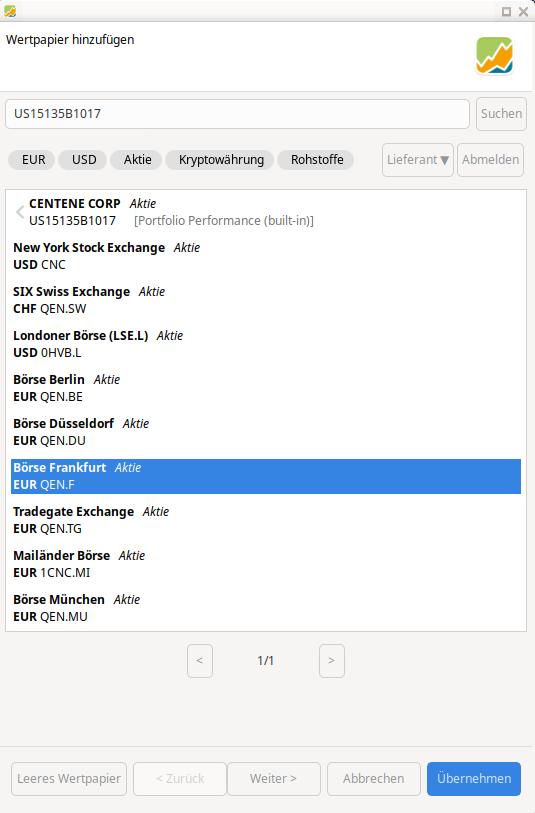
Task: Click the Zurück button
Action: click(x=180, y=779)
